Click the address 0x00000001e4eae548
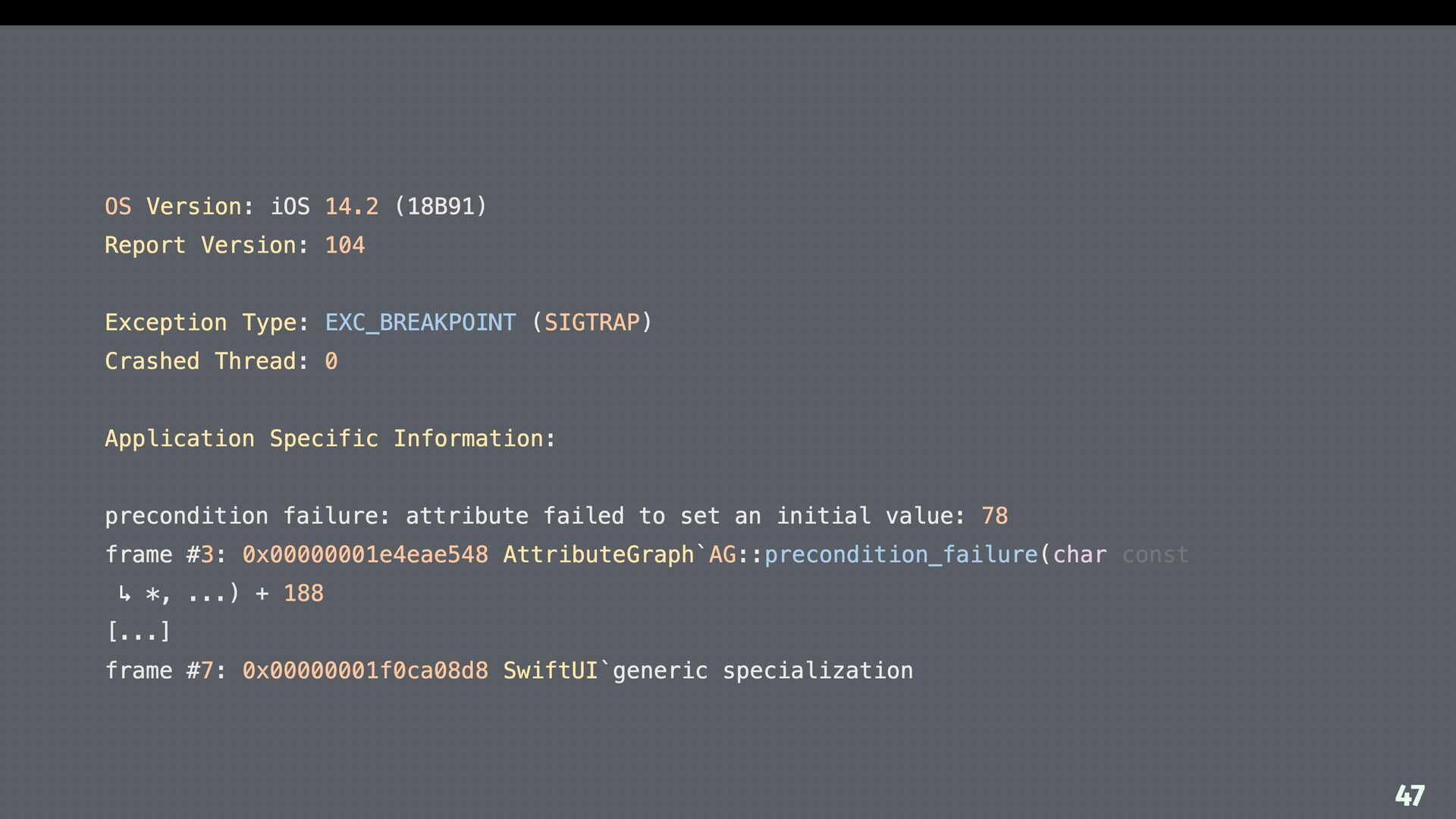Screen dimensions: 1456x819 click(x=366, y=554)
